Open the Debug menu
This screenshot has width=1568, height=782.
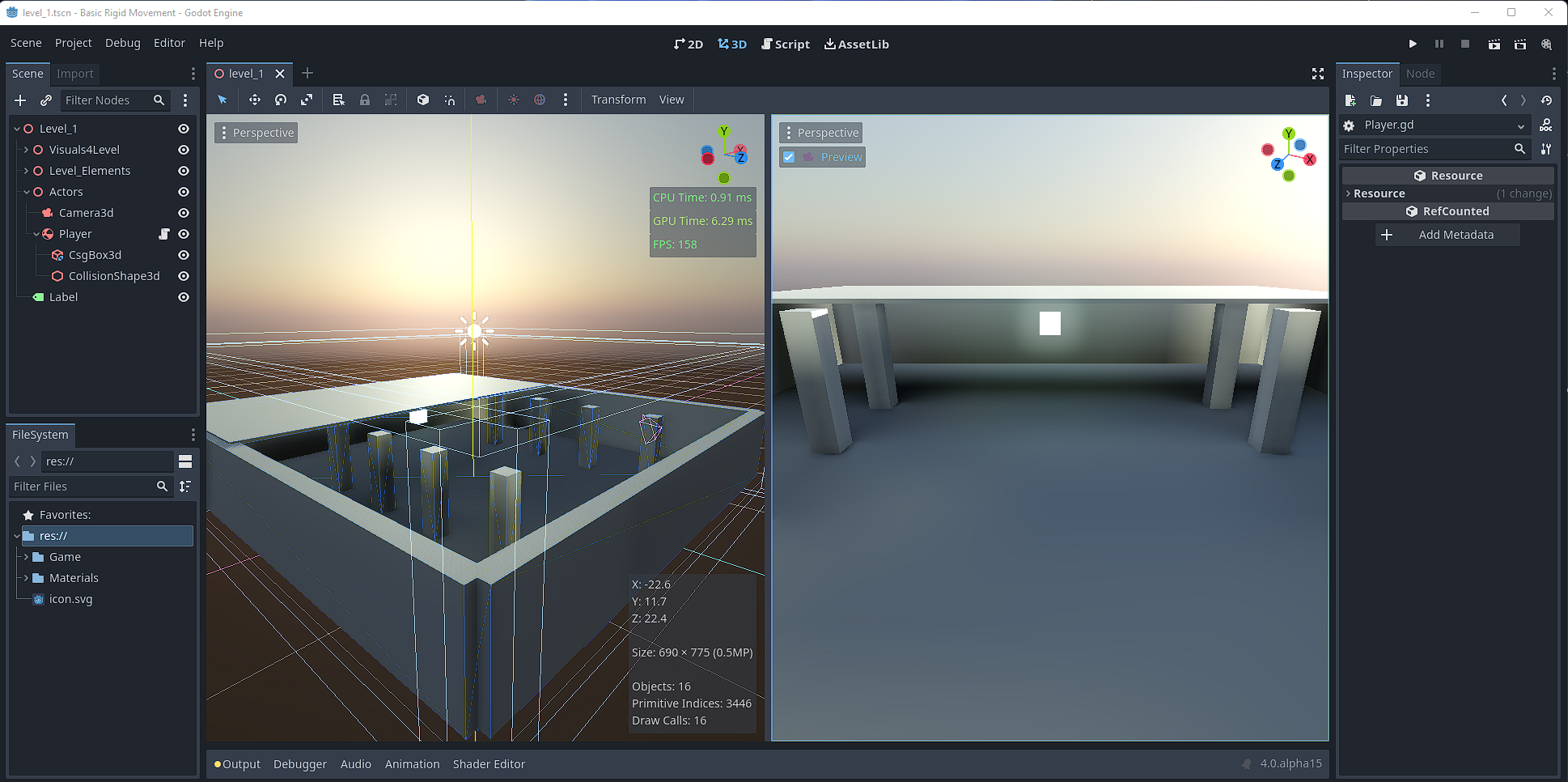tap(122, 43)
